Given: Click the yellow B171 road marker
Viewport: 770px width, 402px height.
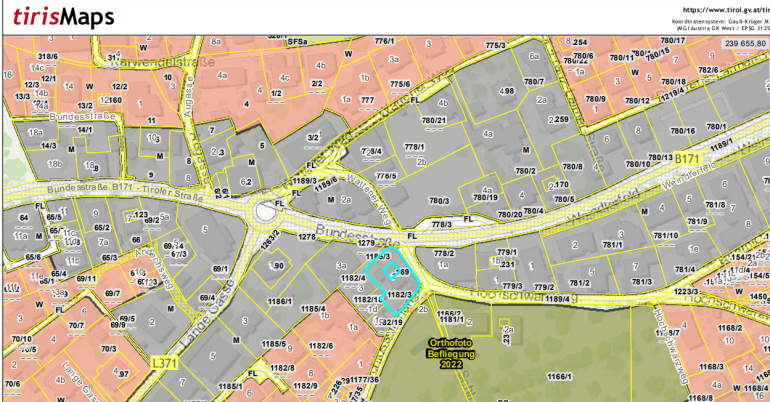Looking at the screenshot, I should [x=687, y=159].
